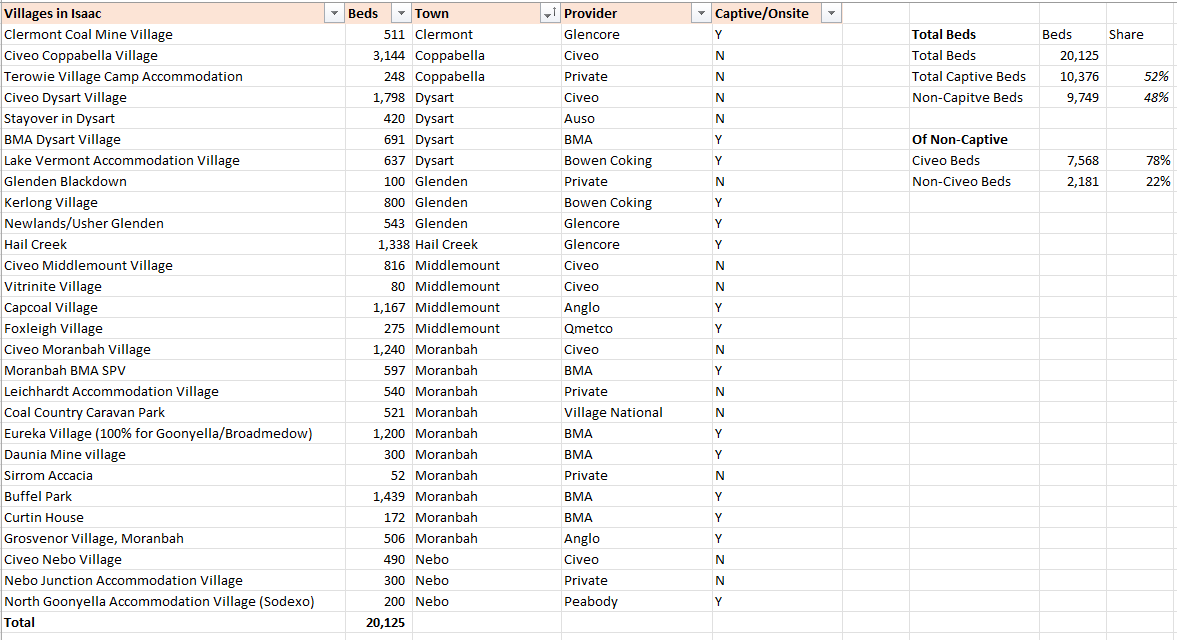
Task: Select the 'Civeo Beds' label cell
Action: click(x=974, y=161)
